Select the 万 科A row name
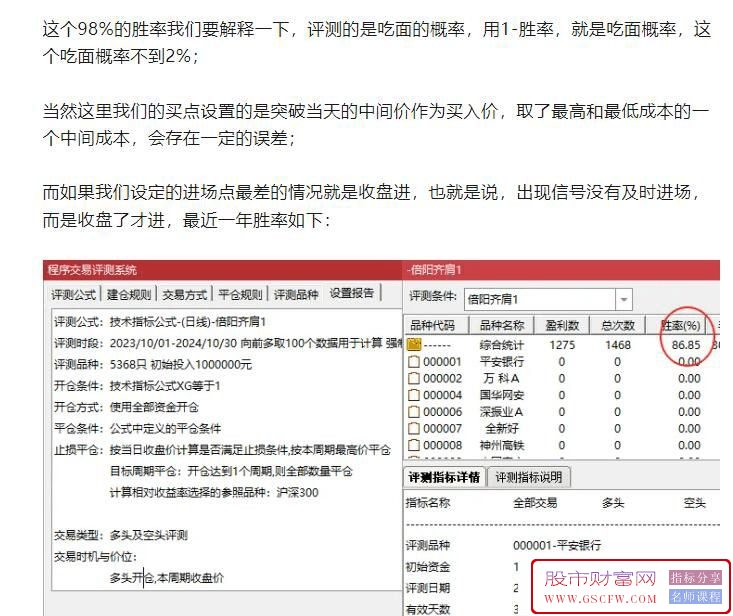The width and height of the screenshot is (733, 616). pyautogui.click(x=502, y=378)
